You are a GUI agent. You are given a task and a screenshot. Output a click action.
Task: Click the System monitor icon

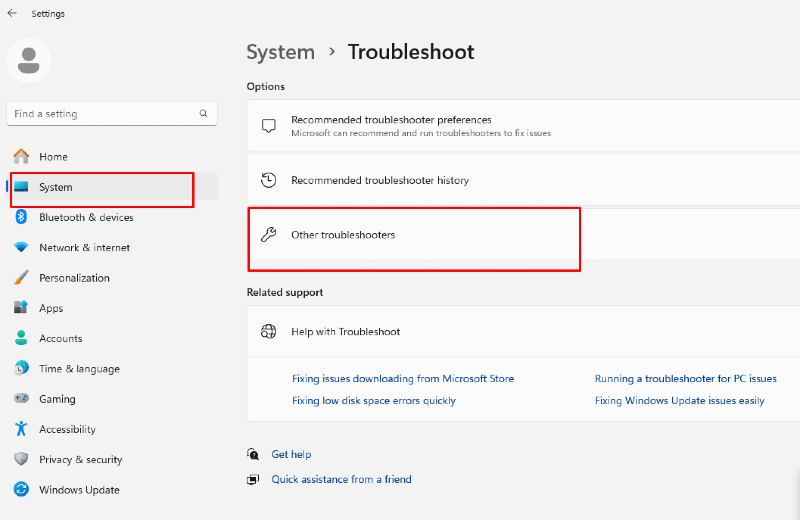pyautogui.click(x=21, y=187)
